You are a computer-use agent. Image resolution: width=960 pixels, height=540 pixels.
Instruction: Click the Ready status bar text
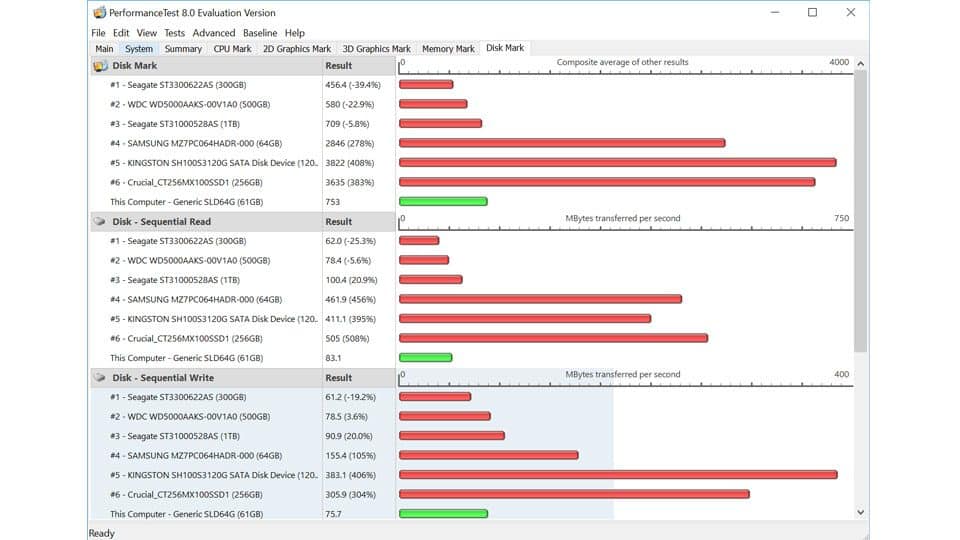pyautogui.click(x=102, y=533)
